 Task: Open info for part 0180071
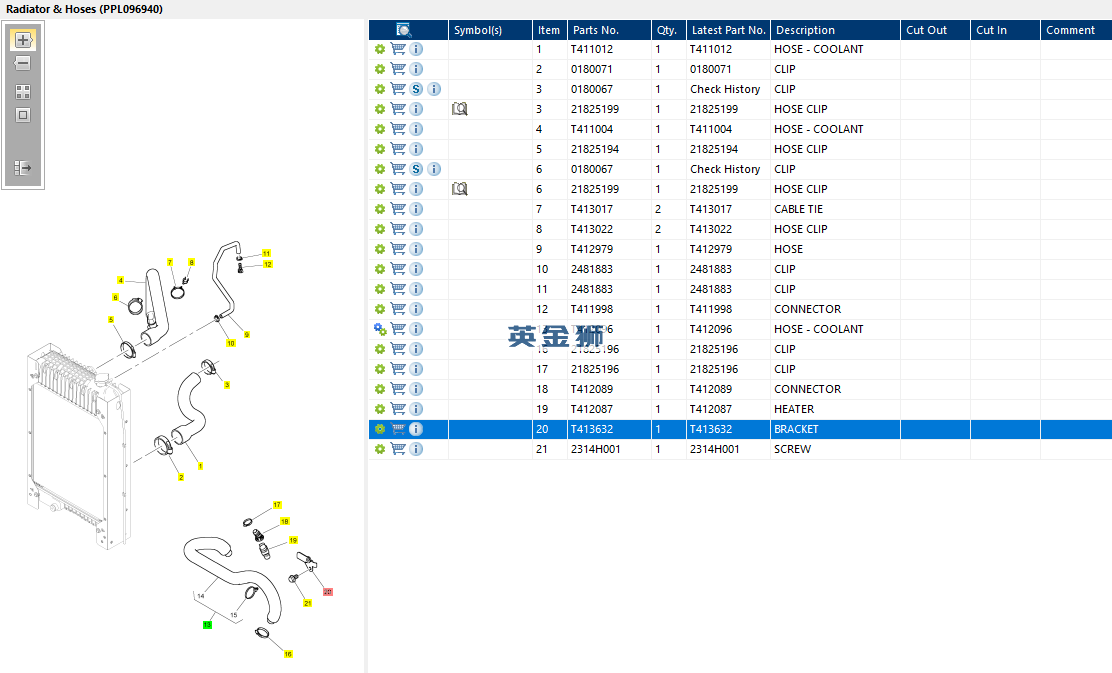(416, 69)
